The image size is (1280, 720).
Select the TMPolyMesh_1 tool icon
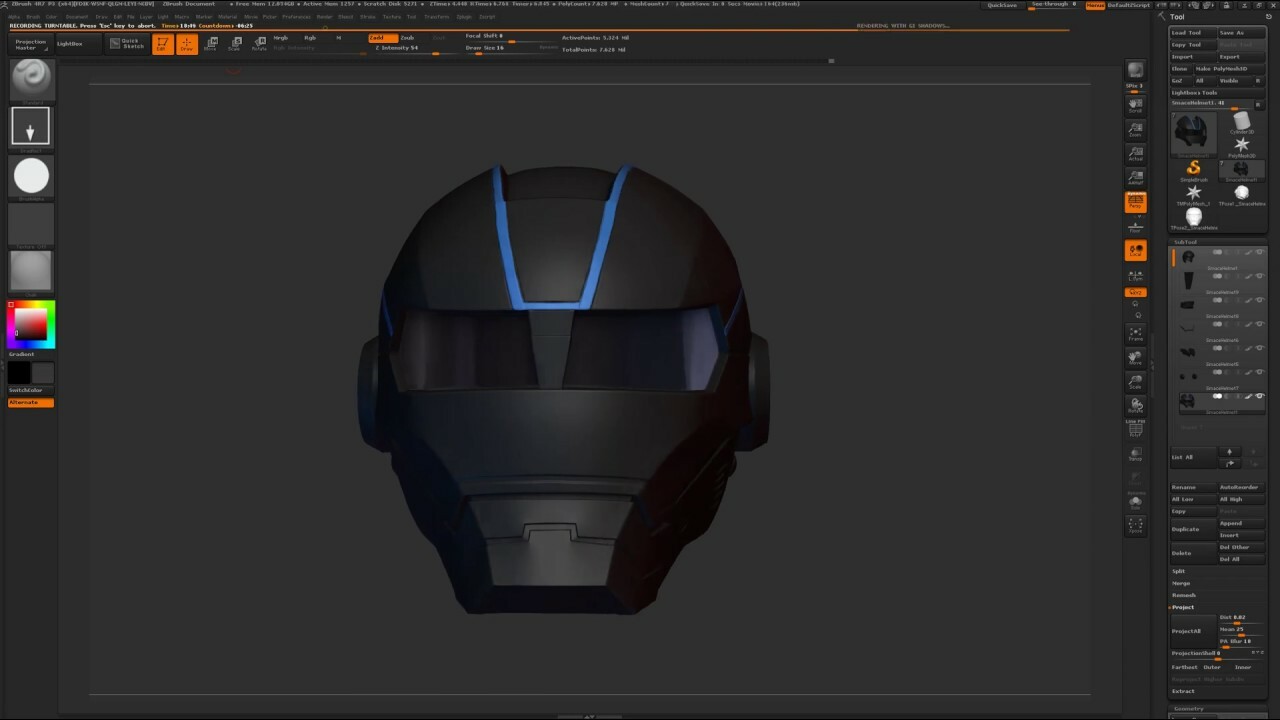[x=1193, y=193]
